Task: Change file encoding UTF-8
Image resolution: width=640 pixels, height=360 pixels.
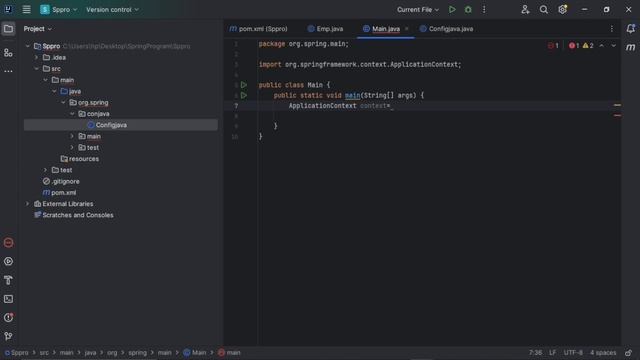Action: click(573, 353)
